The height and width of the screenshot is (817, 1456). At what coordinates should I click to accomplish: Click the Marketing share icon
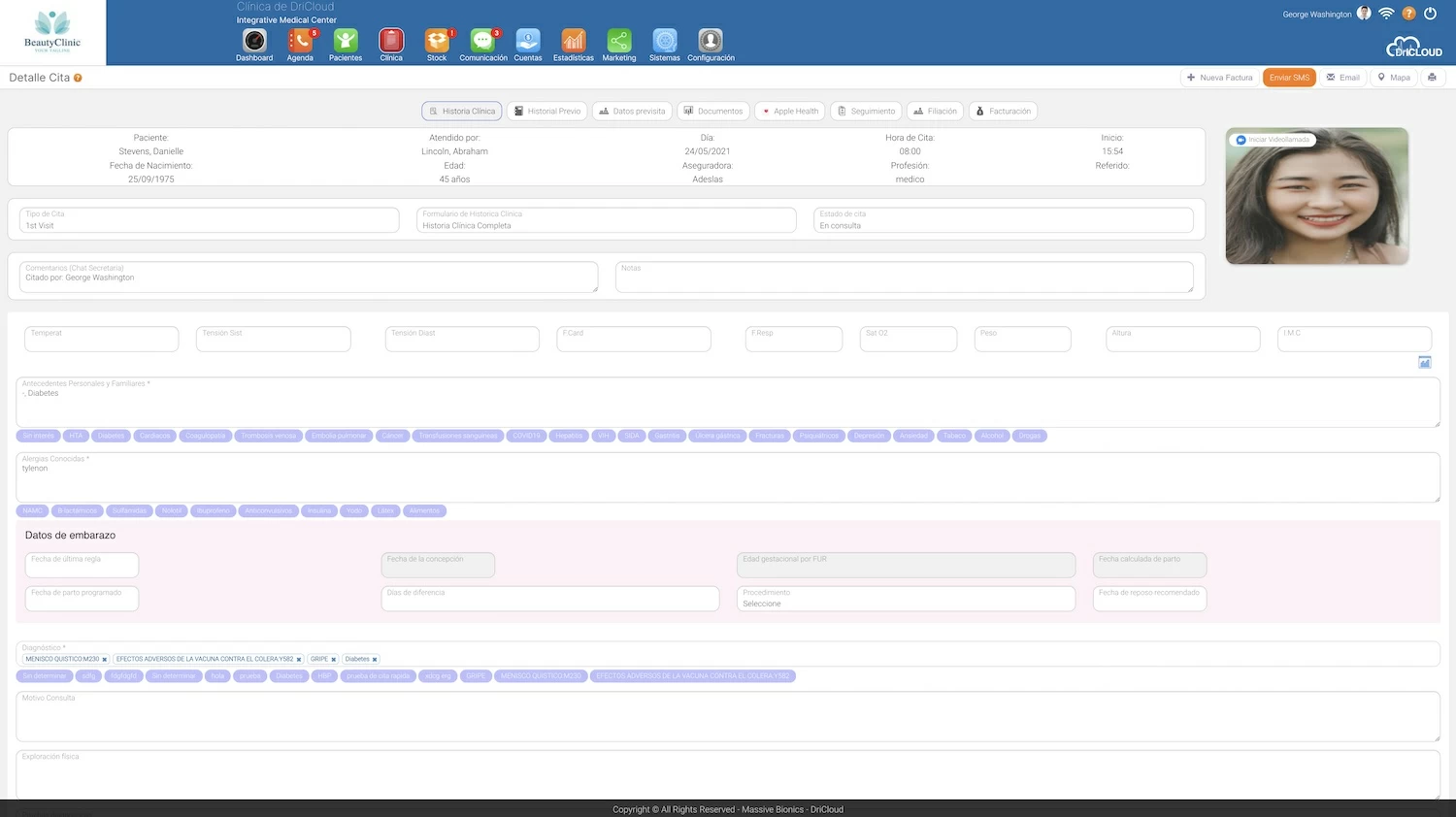pyautogui.click(x=619, y=41)
